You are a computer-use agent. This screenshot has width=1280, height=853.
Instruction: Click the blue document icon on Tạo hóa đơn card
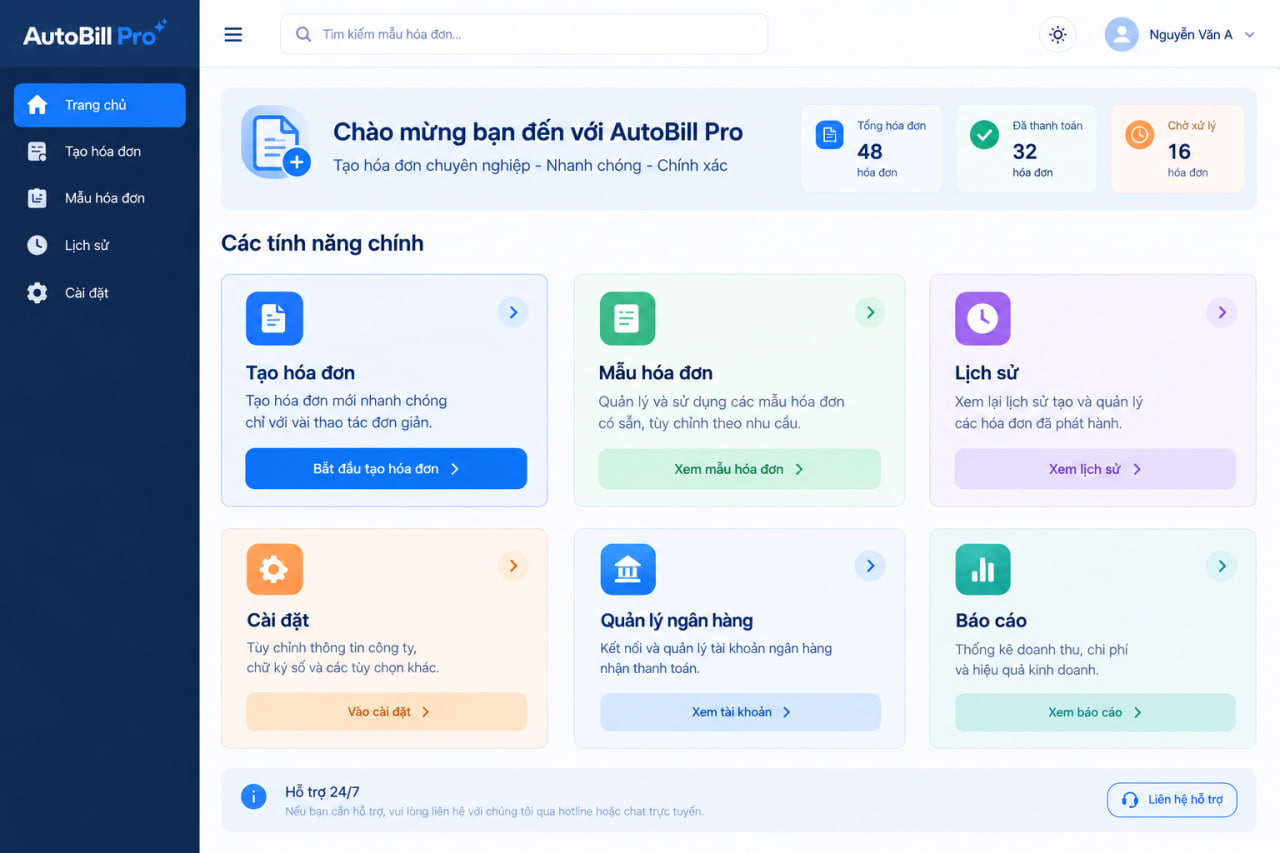click(x=274, y=319)
